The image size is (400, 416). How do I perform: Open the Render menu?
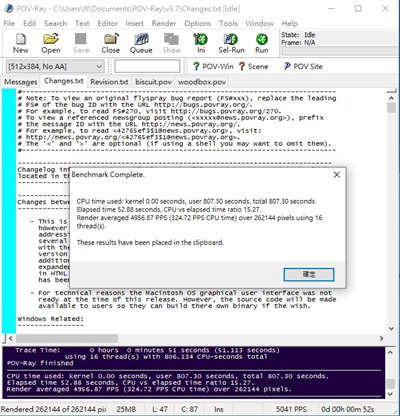164,23
